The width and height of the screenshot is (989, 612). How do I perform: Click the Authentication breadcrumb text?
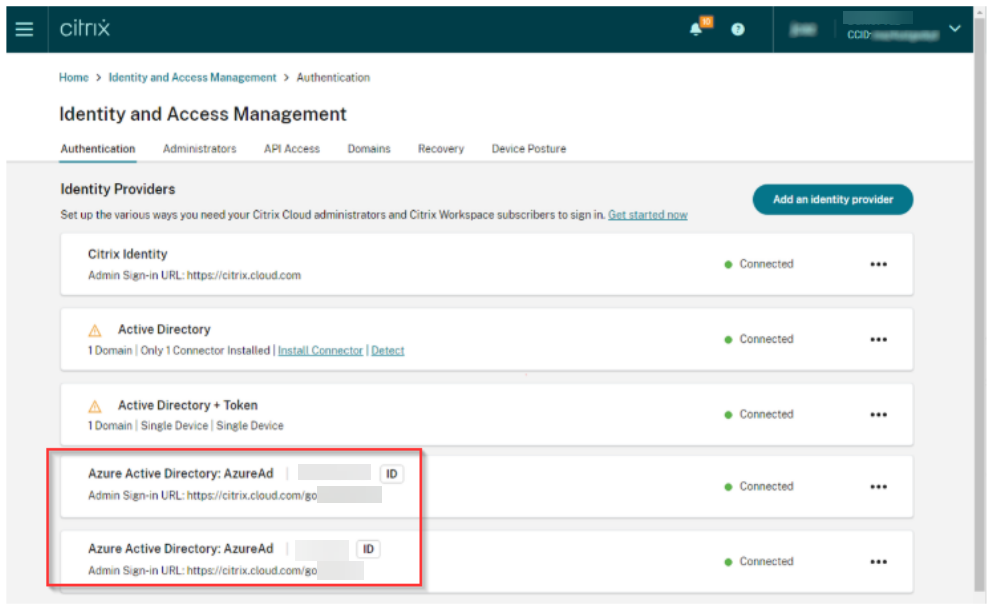tap(333, 78)
